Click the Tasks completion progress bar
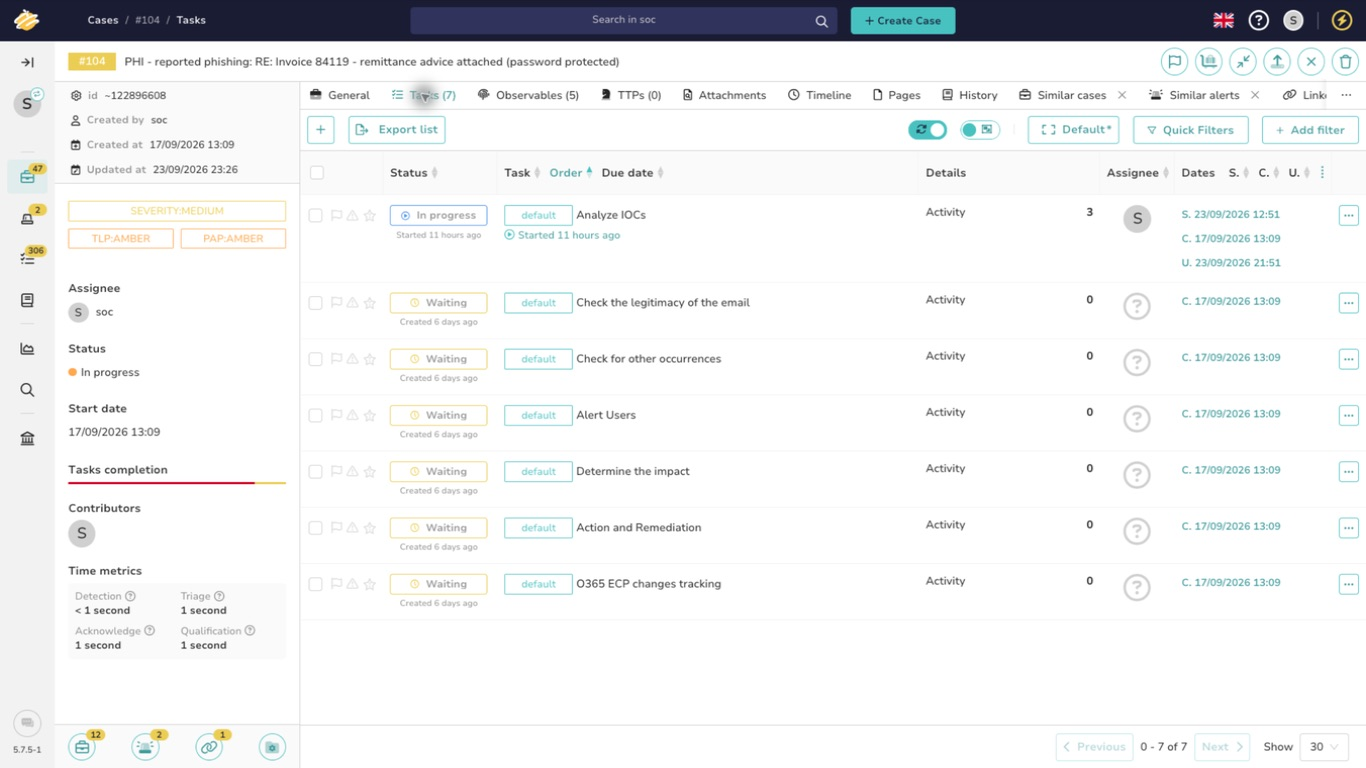Screen dimensions: 1366x768 pos(177,483)
